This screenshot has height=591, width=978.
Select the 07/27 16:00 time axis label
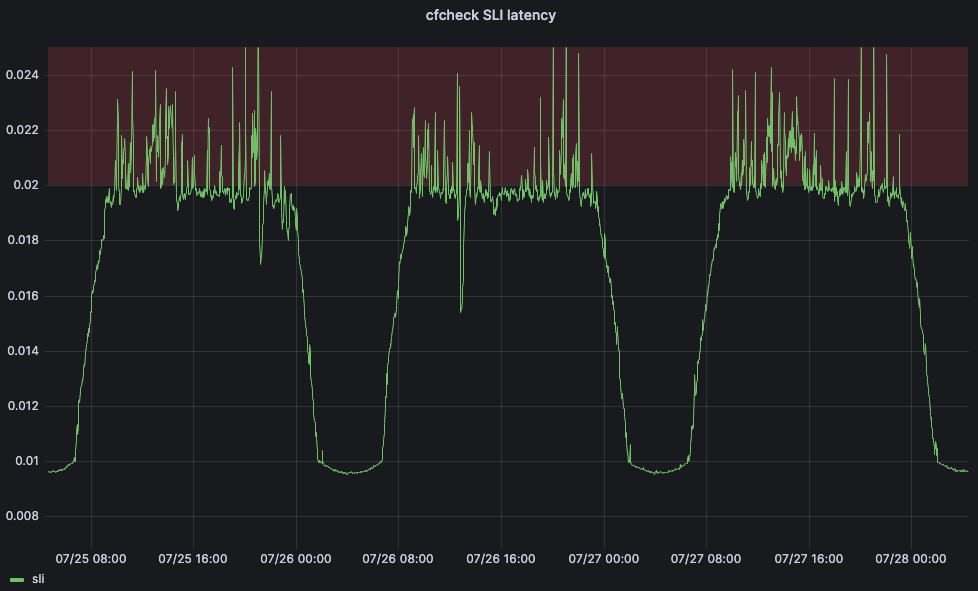[808, 559]
